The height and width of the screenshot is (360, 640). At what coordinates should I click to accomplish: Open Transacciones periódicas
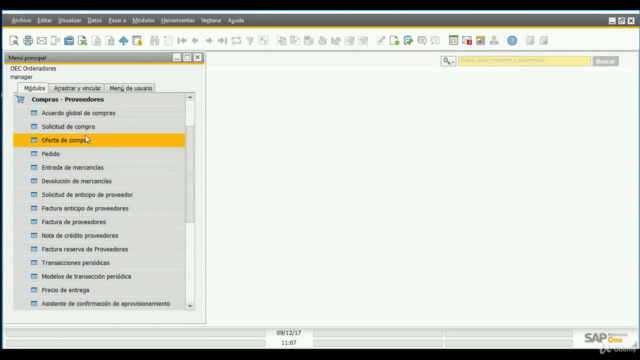pyautogui.click(x=99, y=262)
